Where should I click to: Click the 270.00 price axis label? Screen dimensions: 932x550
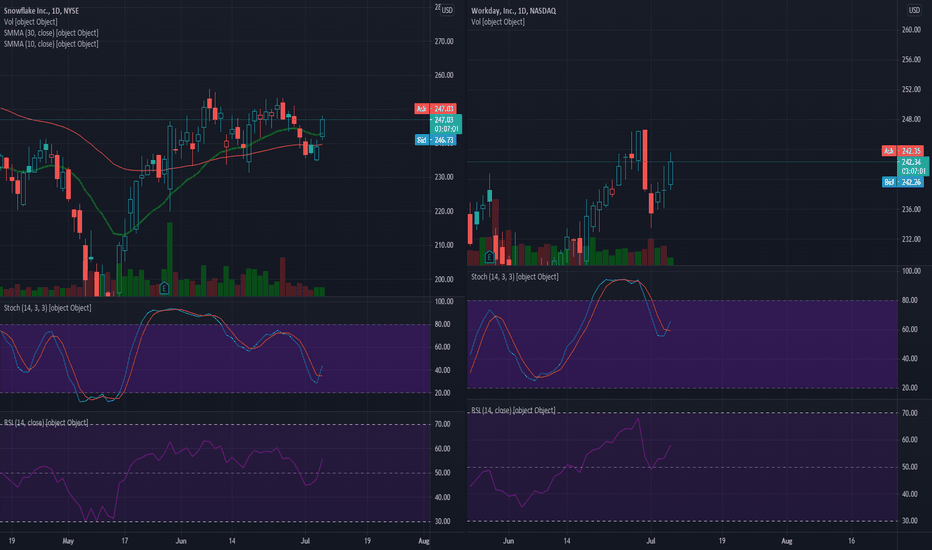coord(444,42)
